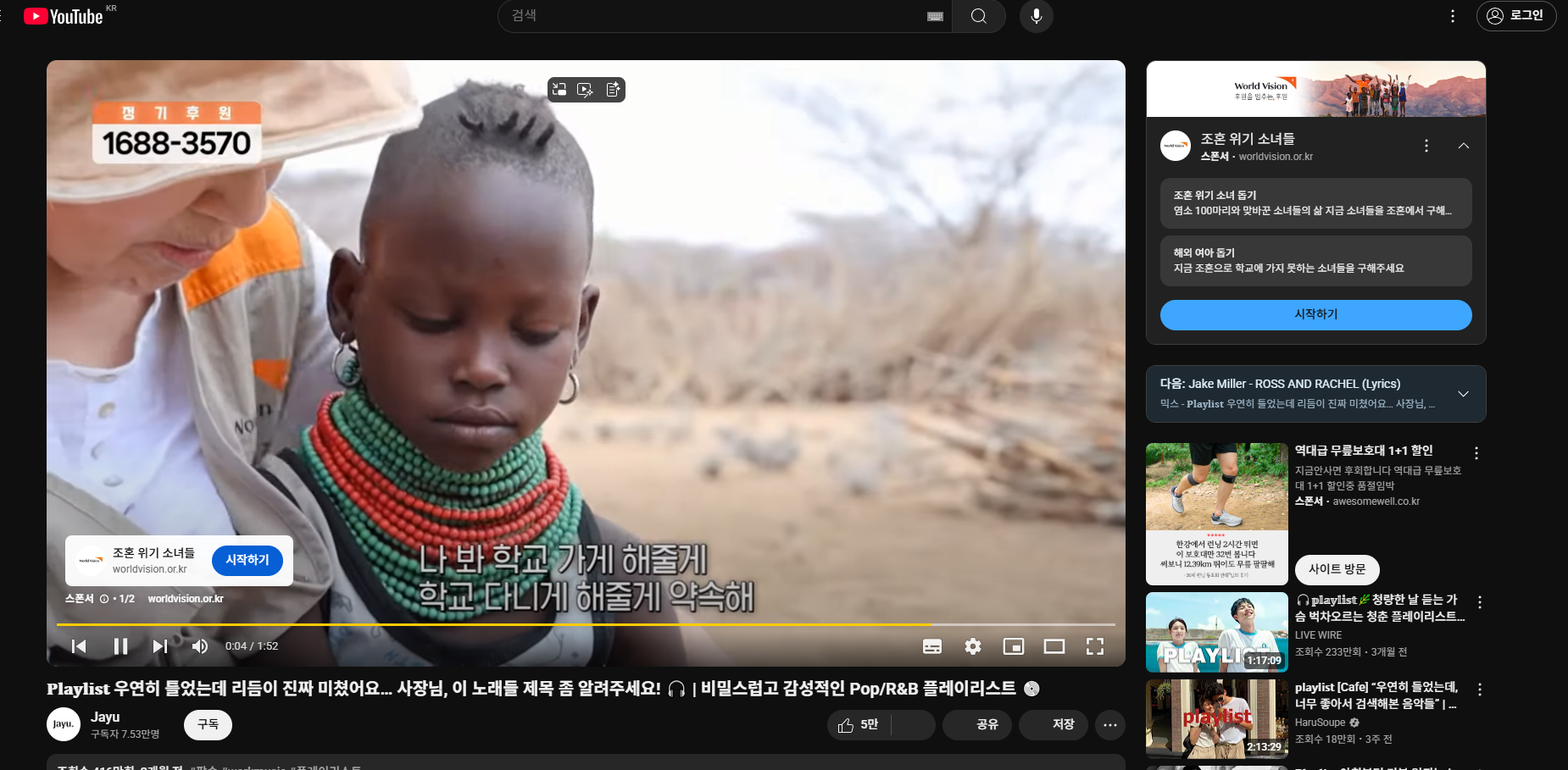1568x770 pixels.
Task: Click the 구독 subscribe button
Action: (x=208, y=725)
